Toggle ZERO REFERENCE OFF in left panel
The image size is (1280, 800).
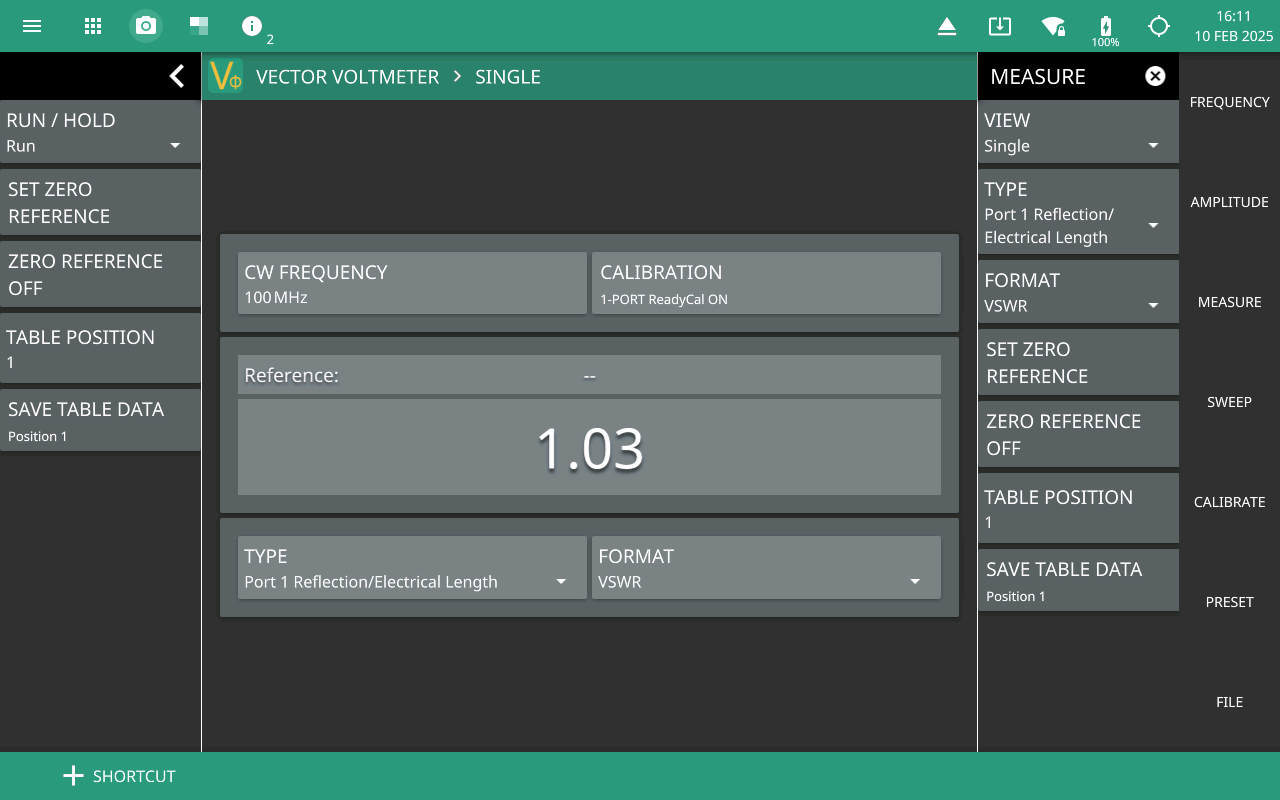click(x=100, y=274)
